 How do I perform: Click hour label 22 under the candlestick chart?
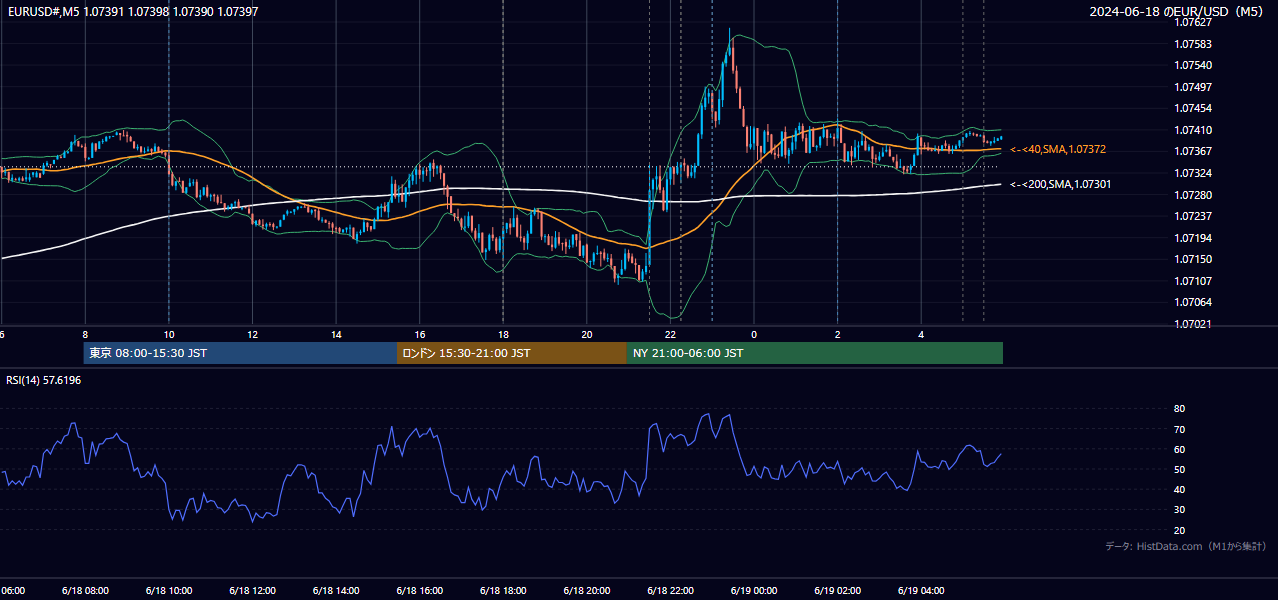pos(671,334)
